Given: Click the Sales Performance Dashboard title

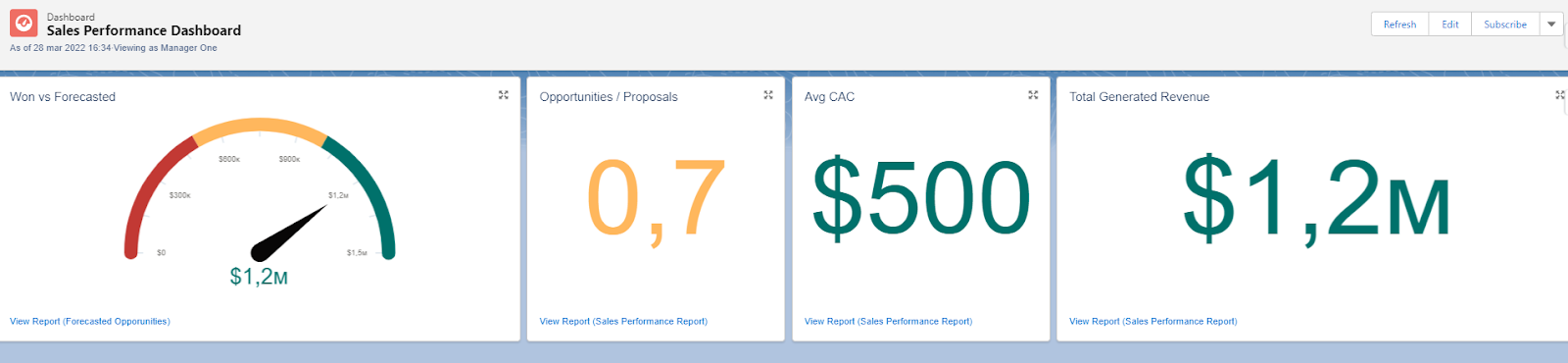Looking at the screenshot, I should pyautogui.click(x=144, y=30).
